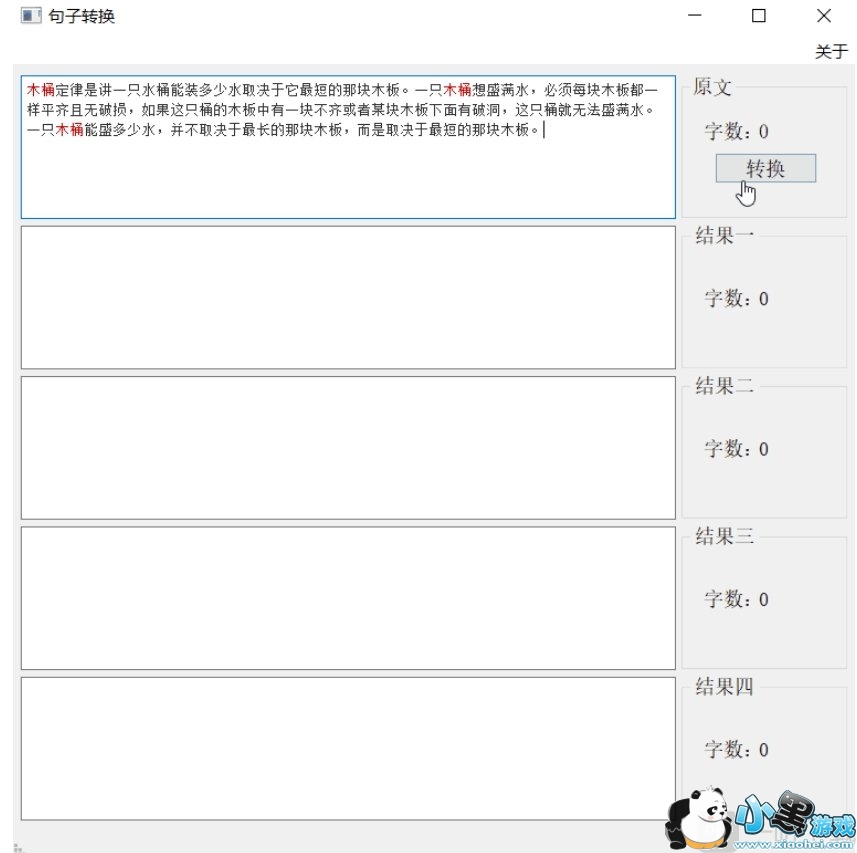Minimize the 句子转换 window
This screenshot has width=857, height=853.
coord(694,16)
